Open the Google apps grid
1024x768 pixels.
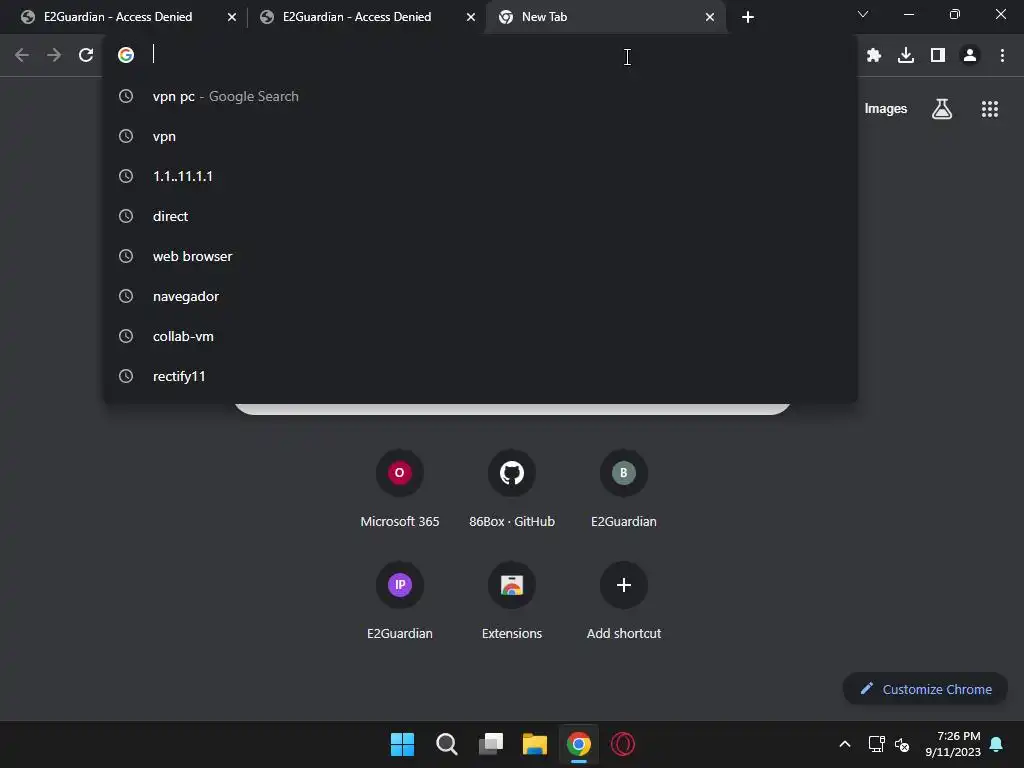[x=990, y=109]
